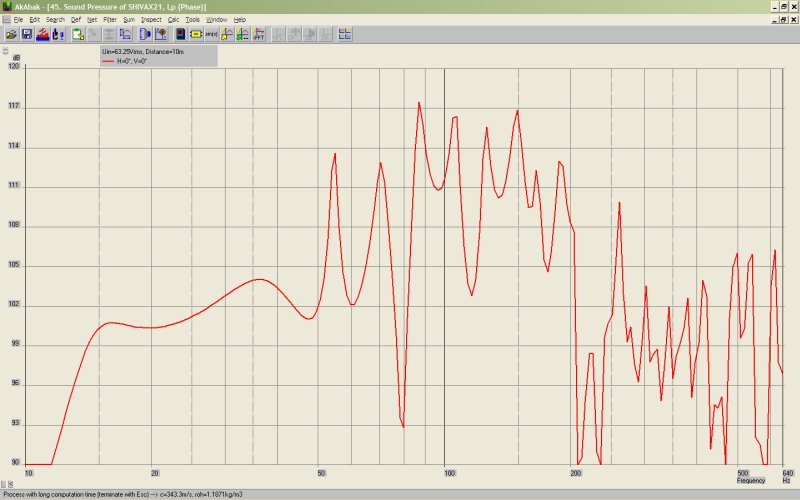Viewport: 800px width, 500px height.
Task: Open the Net menu
Action: click(x=92, y=19)
